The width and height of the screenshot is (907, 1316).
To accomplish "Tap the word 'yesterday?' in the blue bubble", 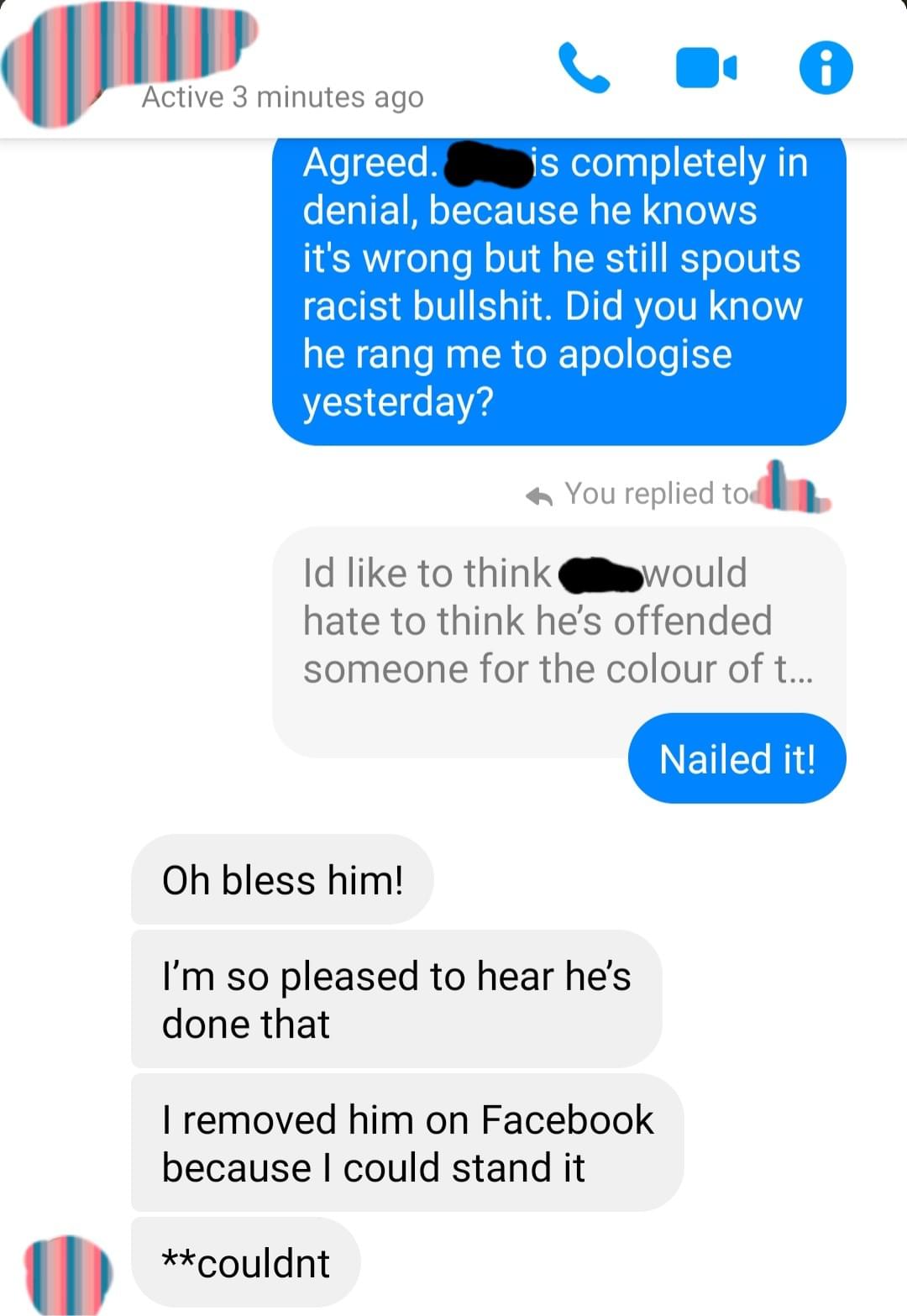I will [x=398, y=402].
